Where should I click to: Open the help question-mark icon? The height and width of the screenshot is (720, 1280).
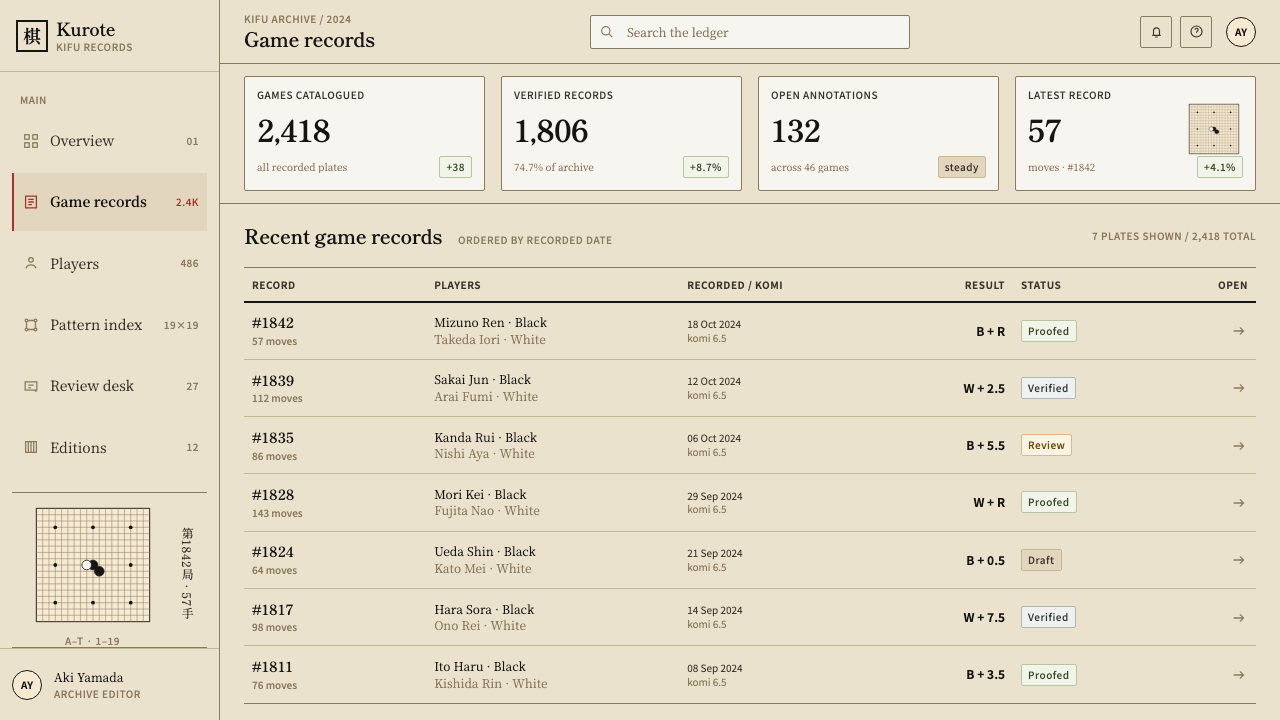(1196, 32)
